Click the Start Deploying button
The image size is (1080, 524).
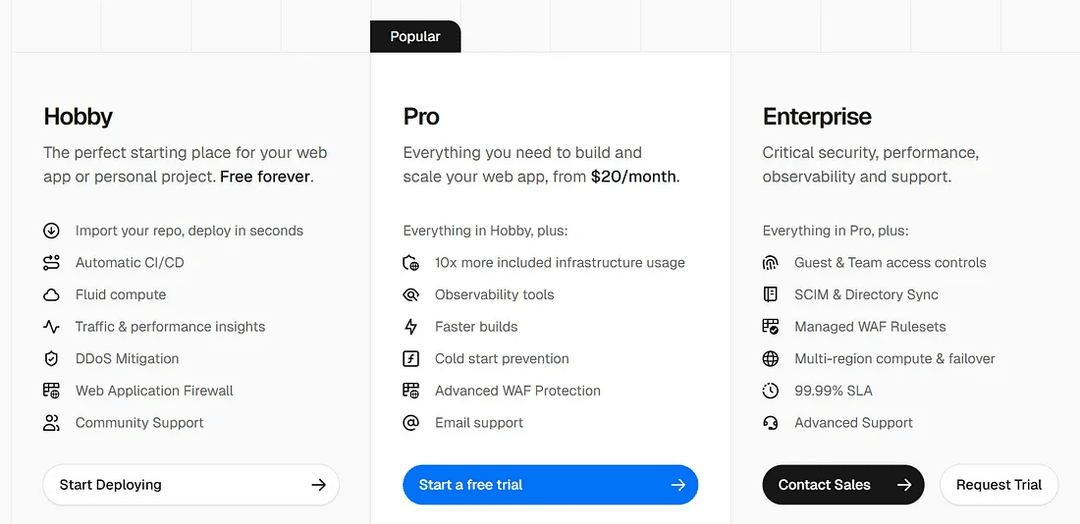191,485
